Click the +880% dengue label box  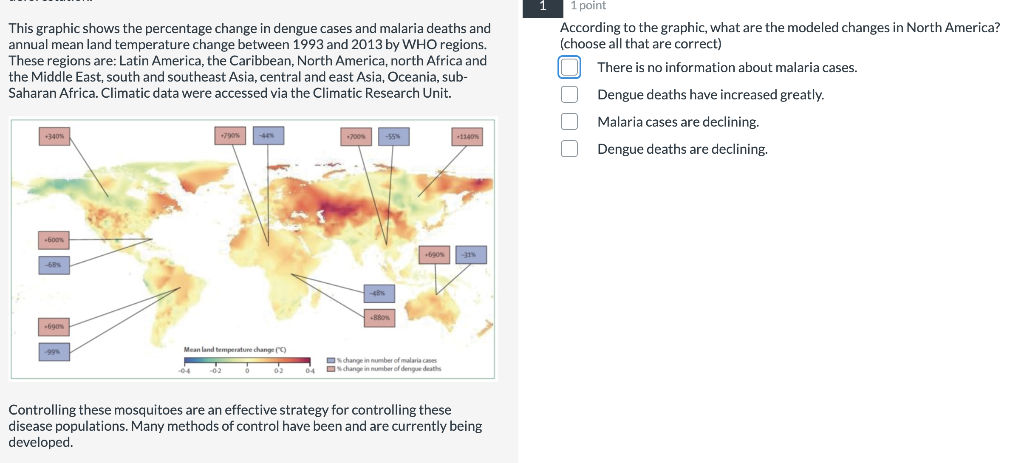click(x=380, y=318)
